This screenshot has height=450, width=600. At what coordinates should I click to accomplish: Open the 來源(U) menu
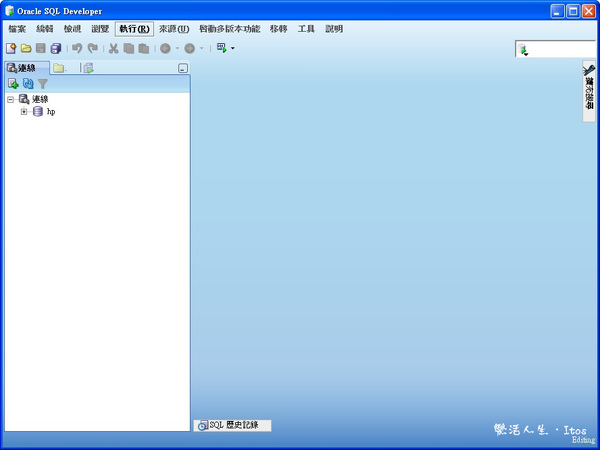coord(174,29)
